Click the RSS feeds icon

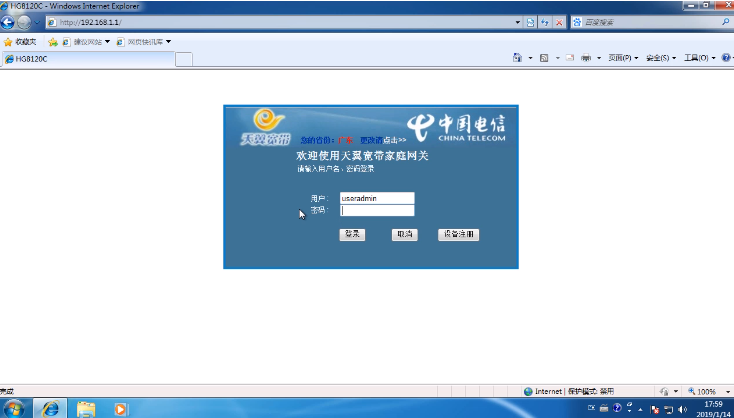544,58
